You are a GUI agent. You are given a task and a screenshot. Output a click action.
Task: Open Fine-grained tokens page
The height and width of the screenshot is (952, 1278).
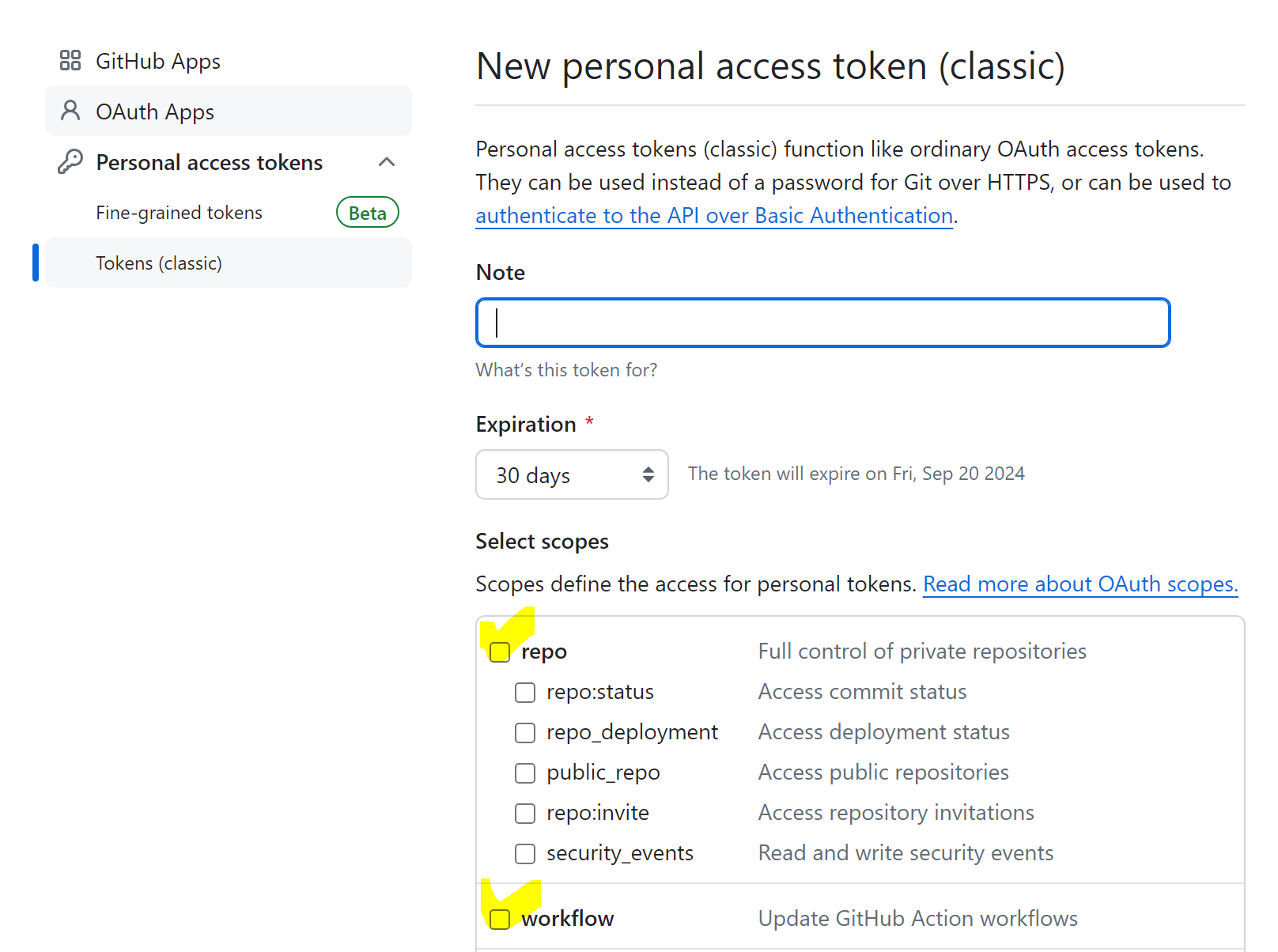point(180,213)
